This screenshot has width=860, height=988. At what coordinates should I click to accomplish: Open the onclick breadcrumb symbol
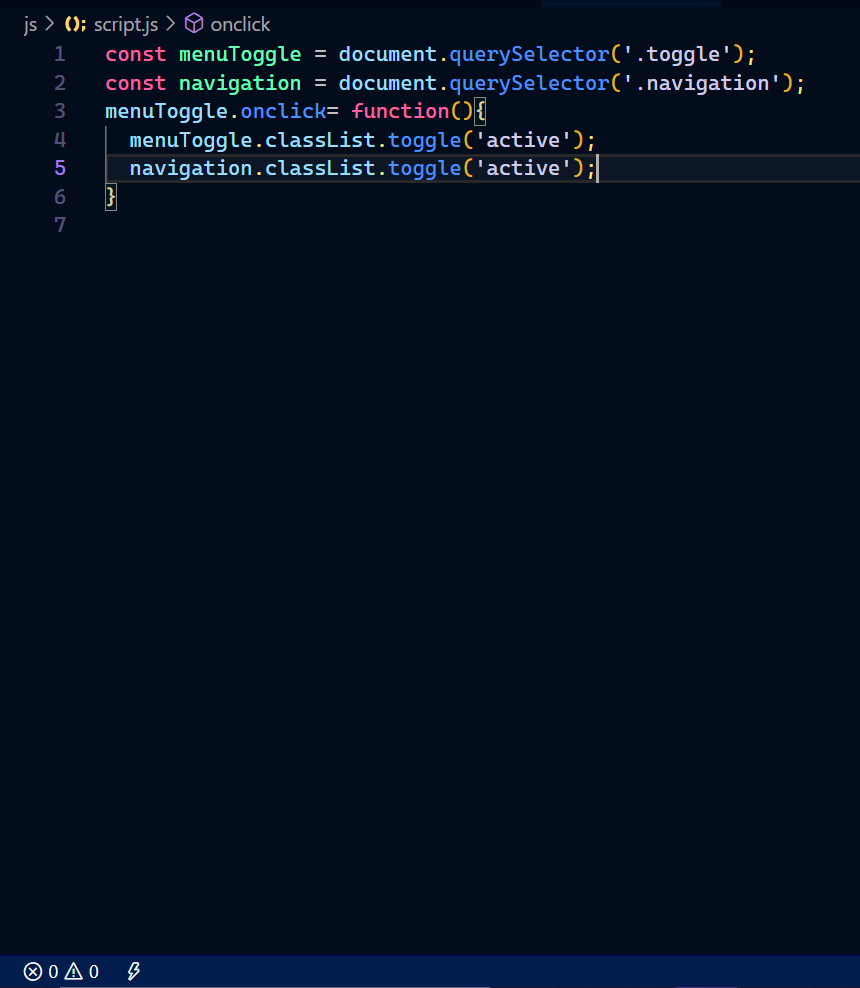240,25
